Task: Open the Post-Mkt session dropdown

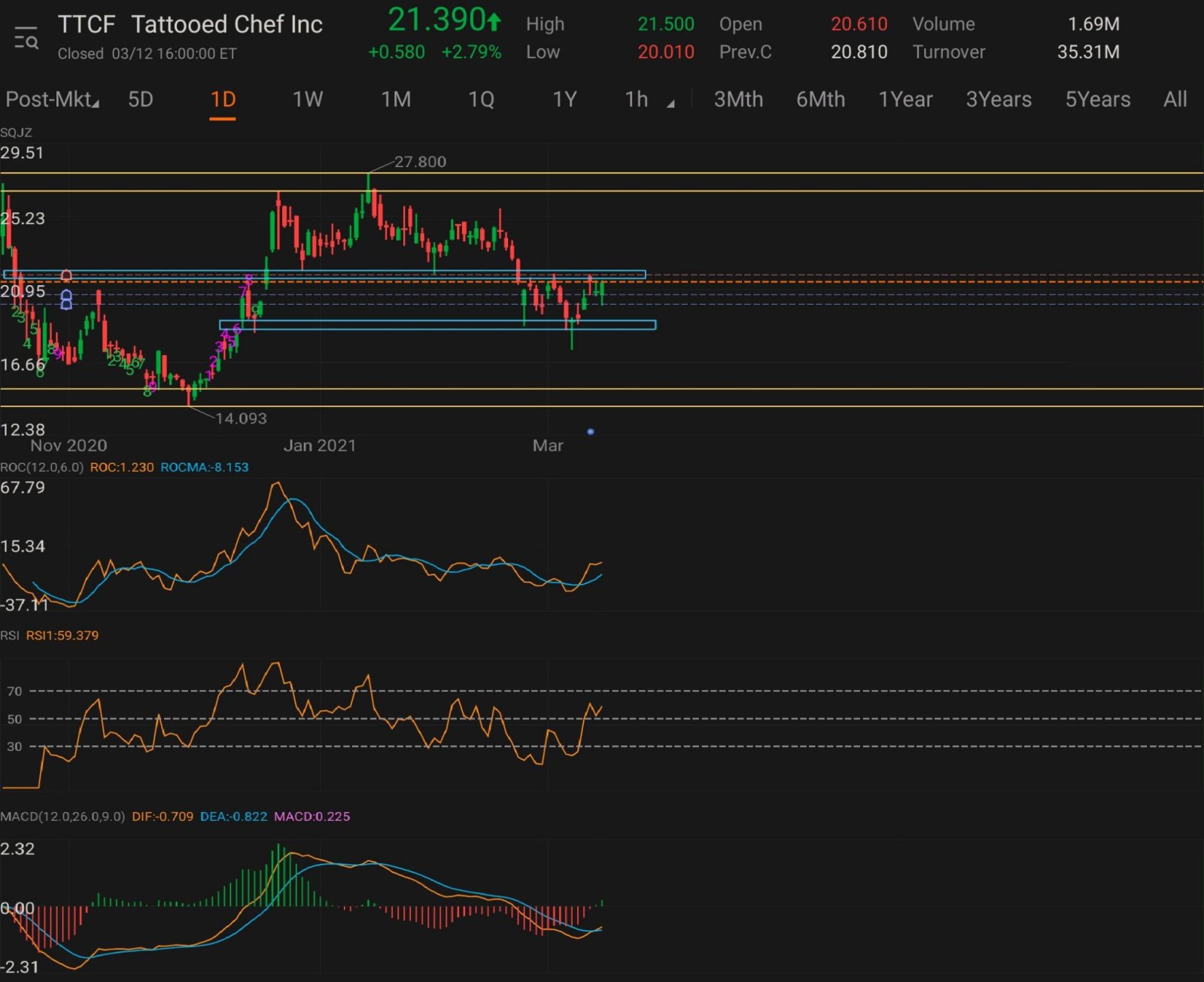Action: tap(53, 99)
